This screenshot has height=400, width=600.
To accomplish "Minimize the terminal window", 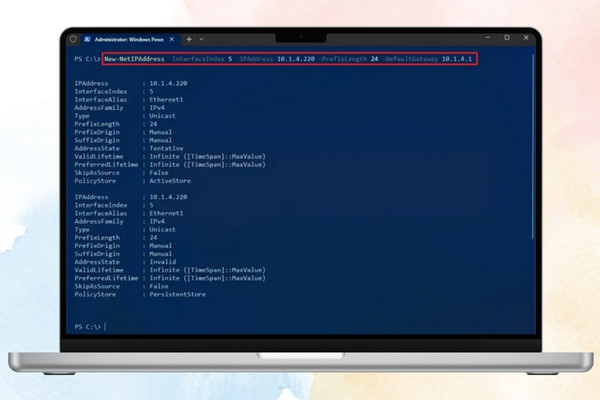I will tap(488, 38).
